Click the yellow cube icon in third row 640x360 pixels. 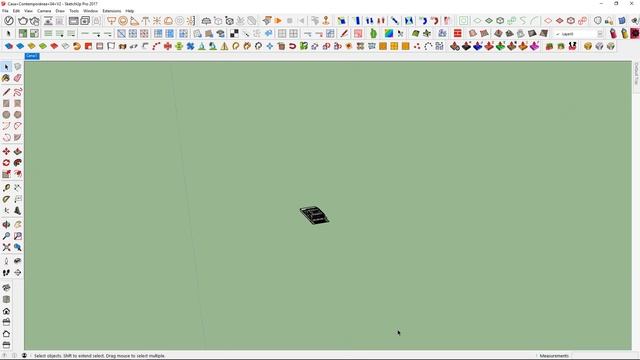coord(588,46)
